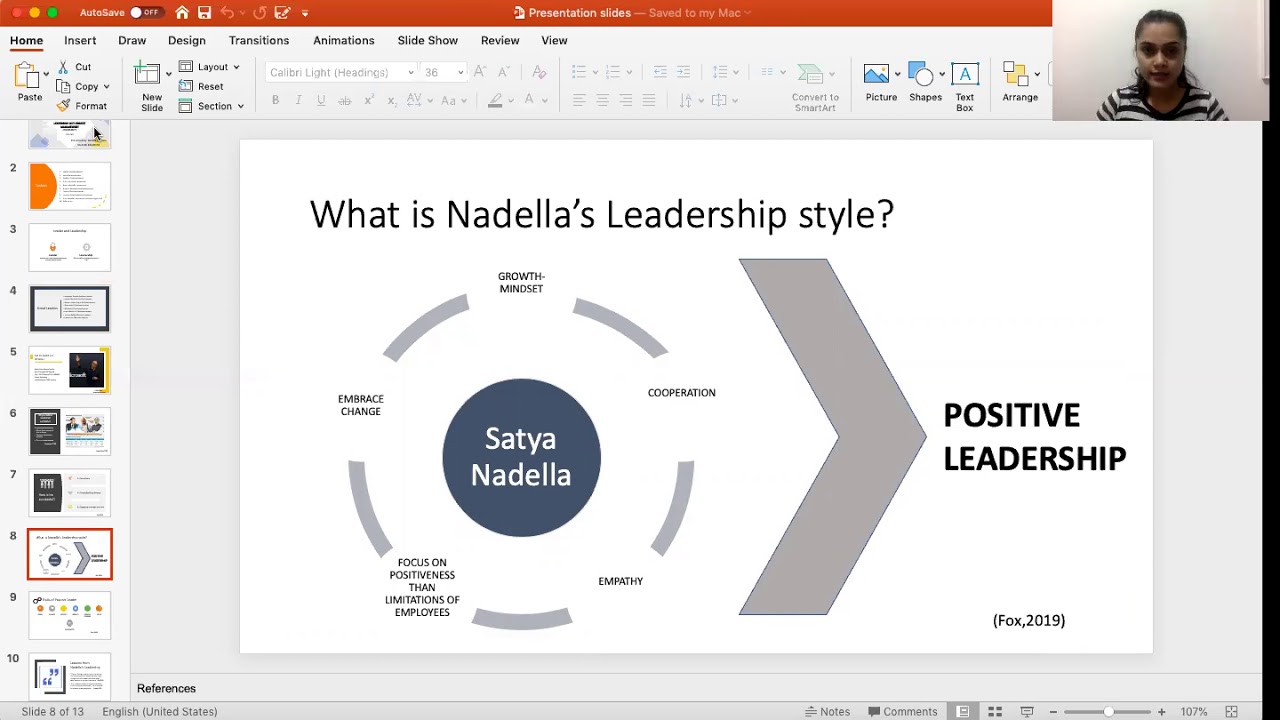Toggle the Notes pane
This screenshot has width=1280, height=720.
point(827,712)
